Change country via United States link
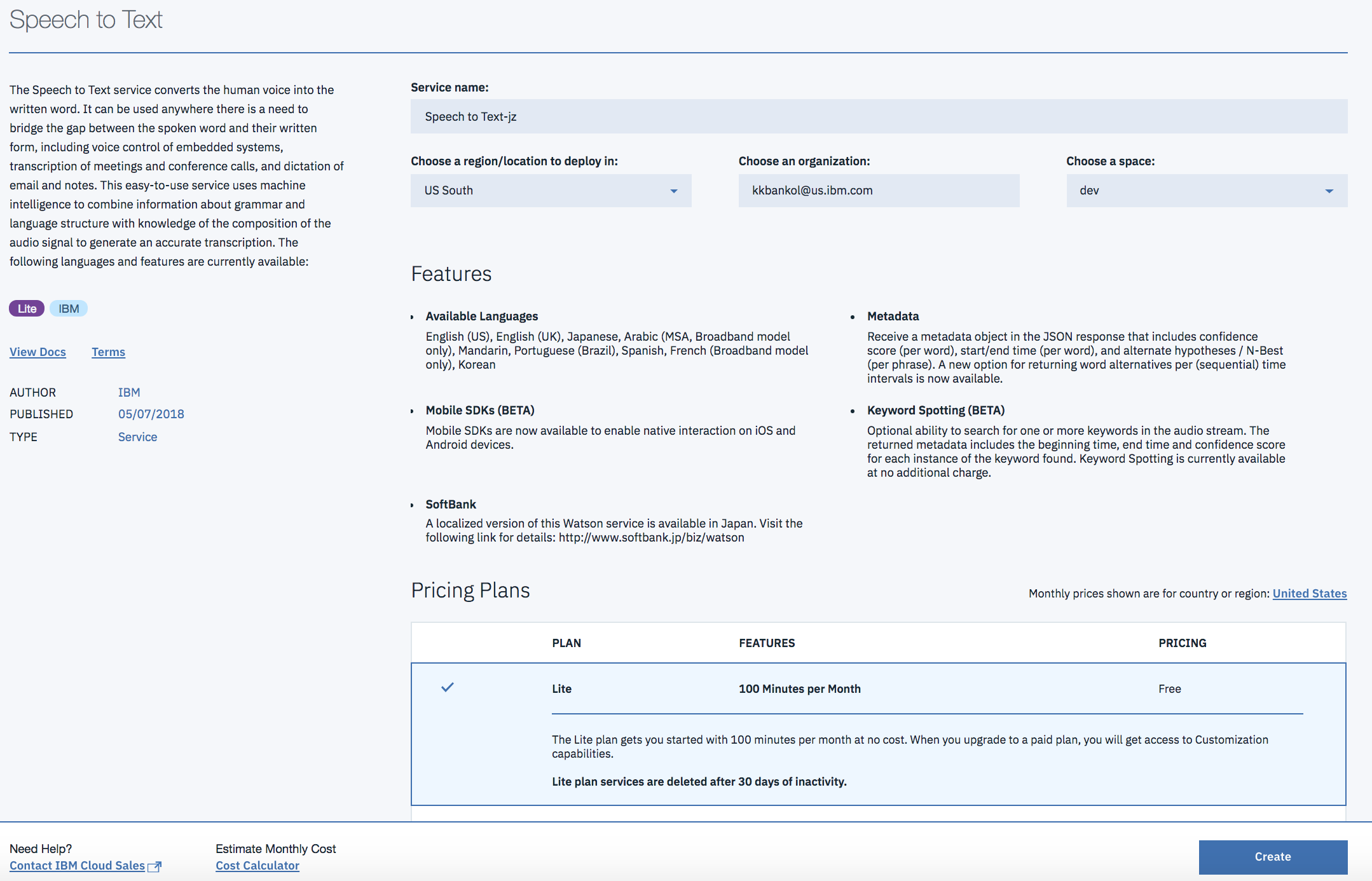The image size is (1372, 881). (1309, 593)
